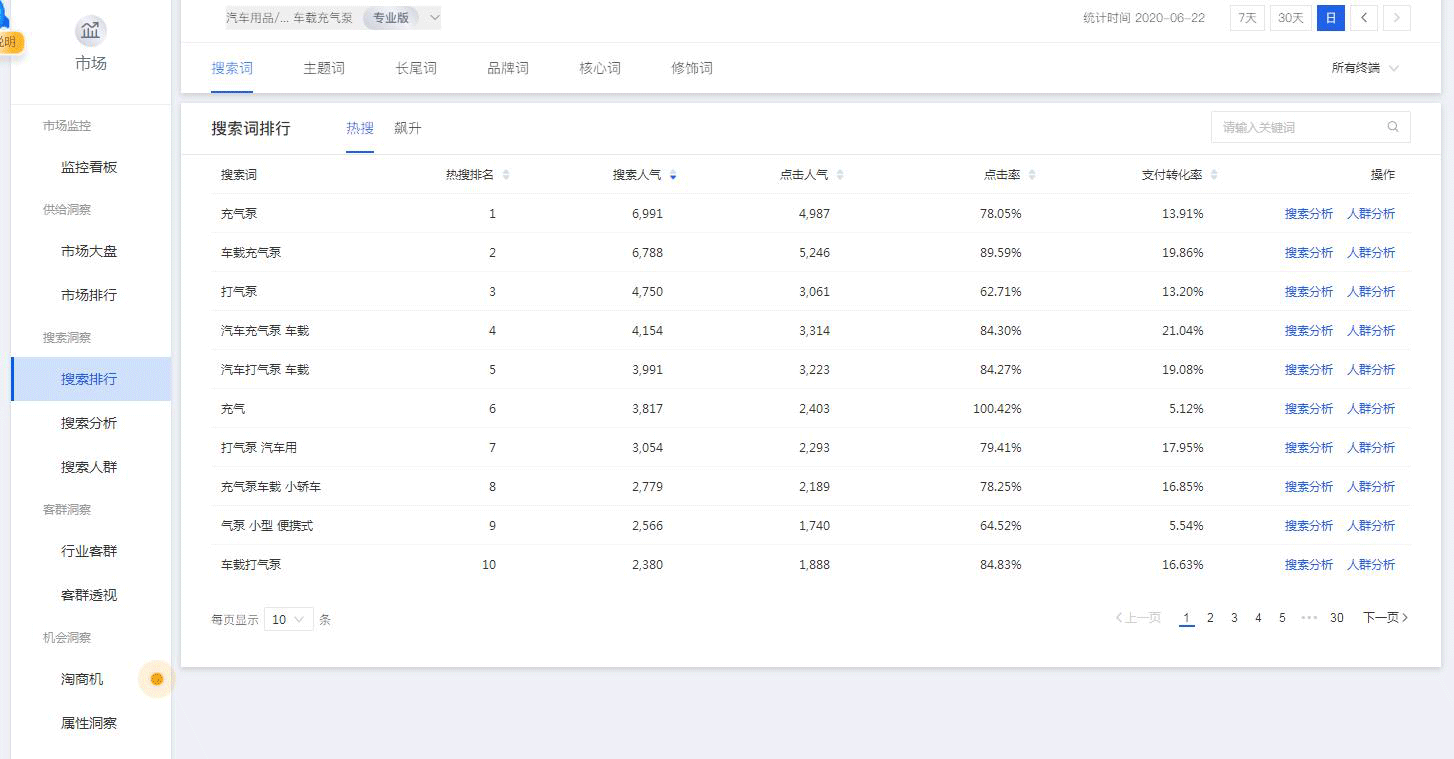Go to next date with right arrow
This screenshot has width=1454, height=759.
coord(1397,18)
